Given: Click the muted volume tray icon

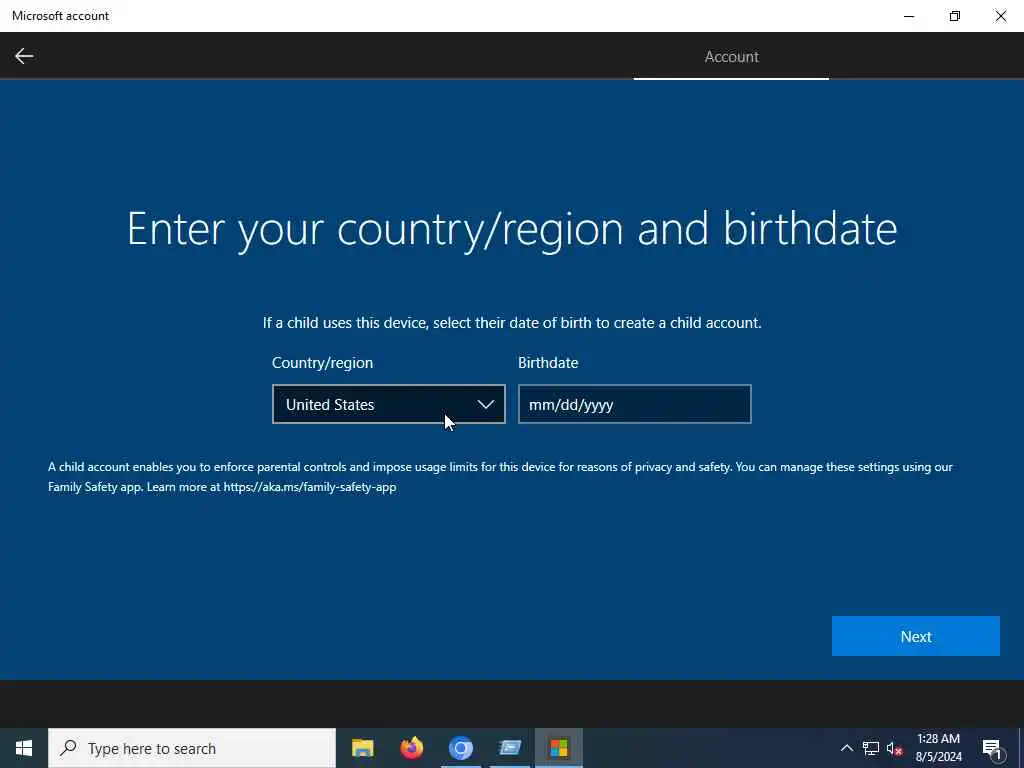Looking at the screenshot, I should (894, 748).
